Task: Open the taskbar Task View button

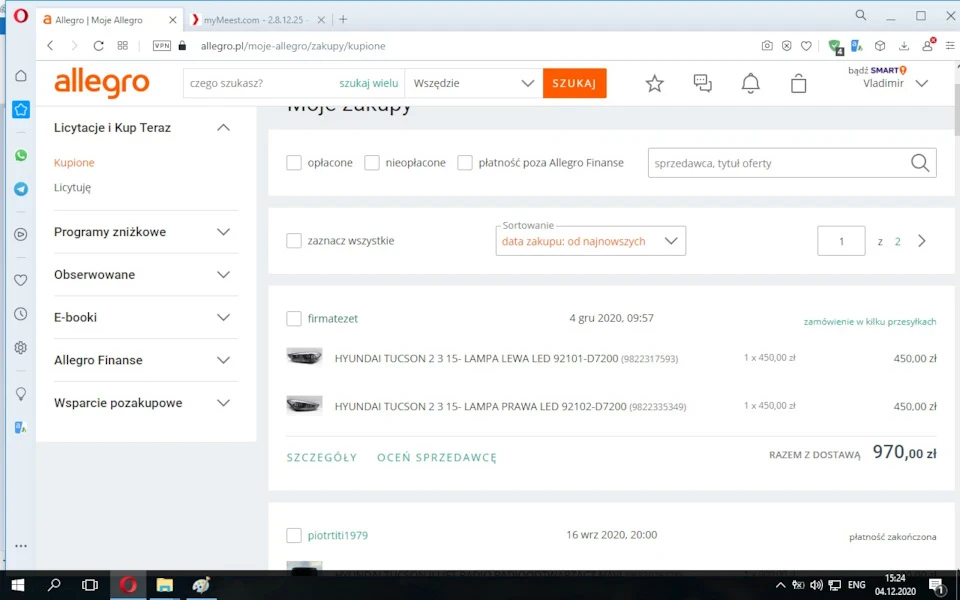Action: [90, 585]
